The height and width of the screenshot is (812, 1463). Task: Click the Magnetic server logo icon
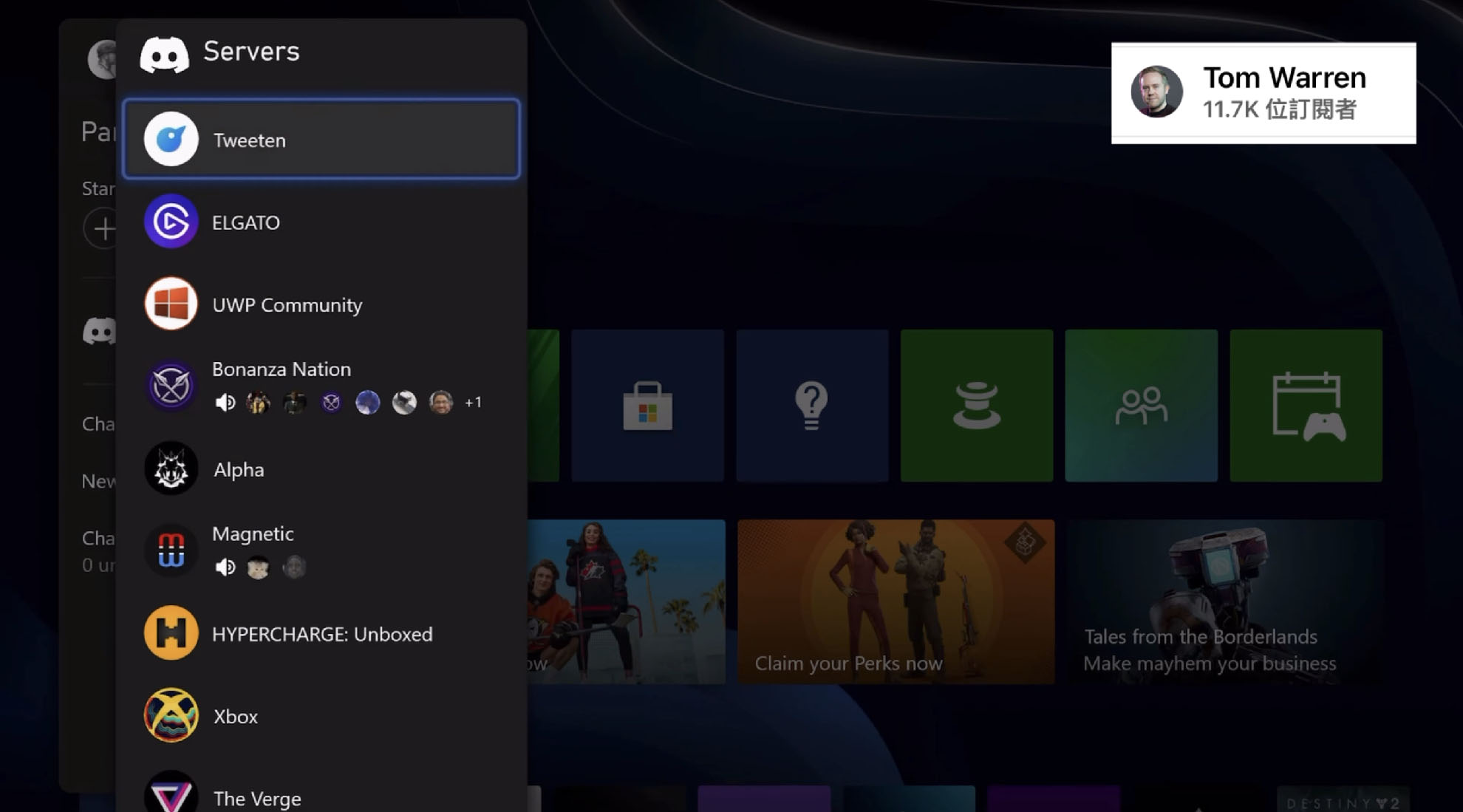click(171, 550)
